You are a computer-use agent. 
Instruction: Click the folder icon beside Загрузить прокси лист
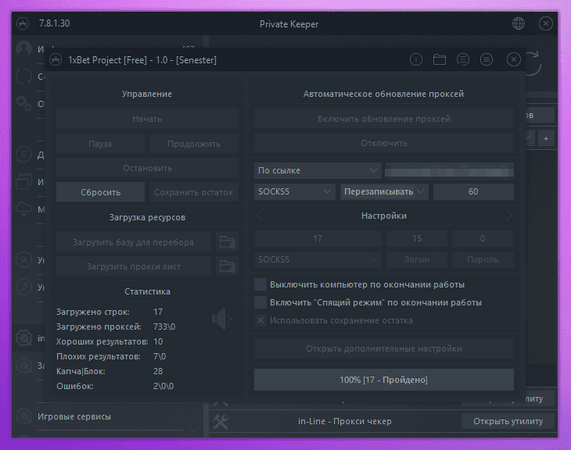tap(227, 267)
